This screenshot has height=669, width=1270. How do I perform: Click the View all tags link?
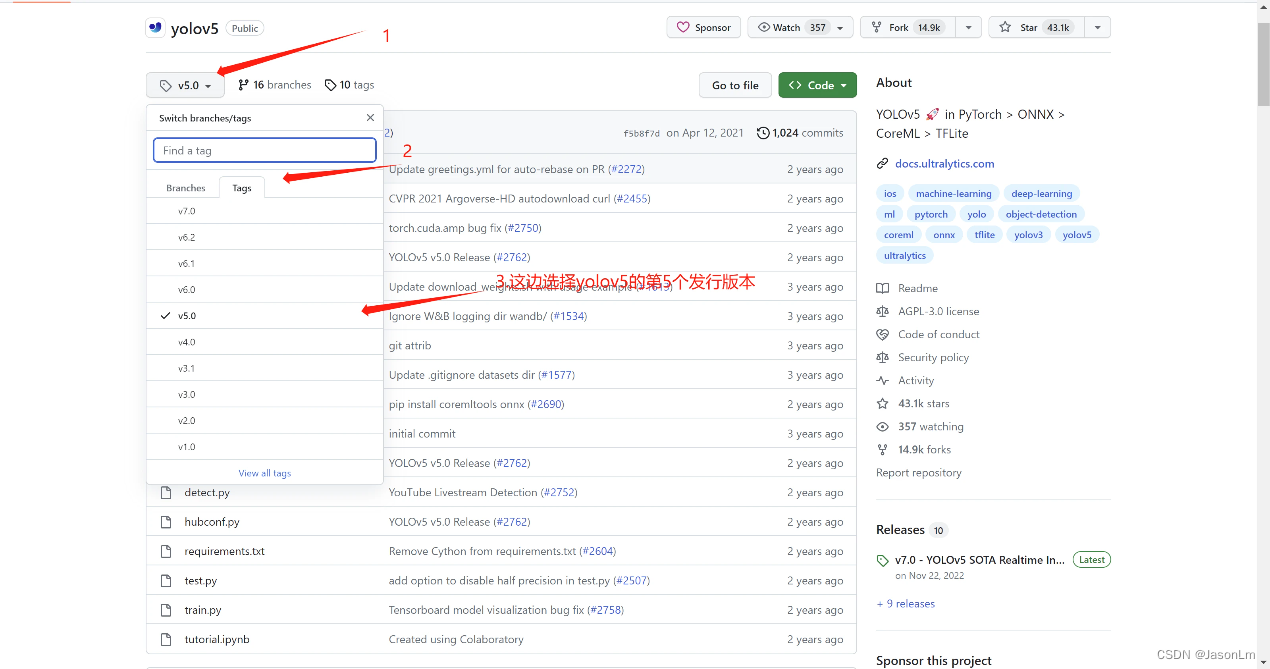pyautogui.click(x=265, y=473)
